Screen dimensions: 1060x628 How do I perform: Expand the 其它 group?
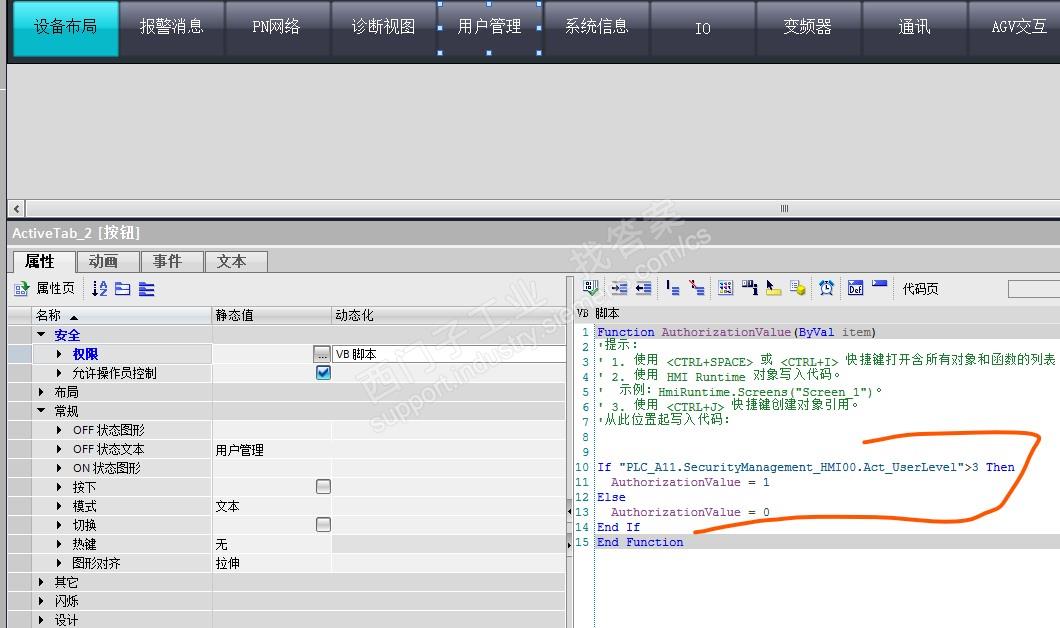[41, 581]
